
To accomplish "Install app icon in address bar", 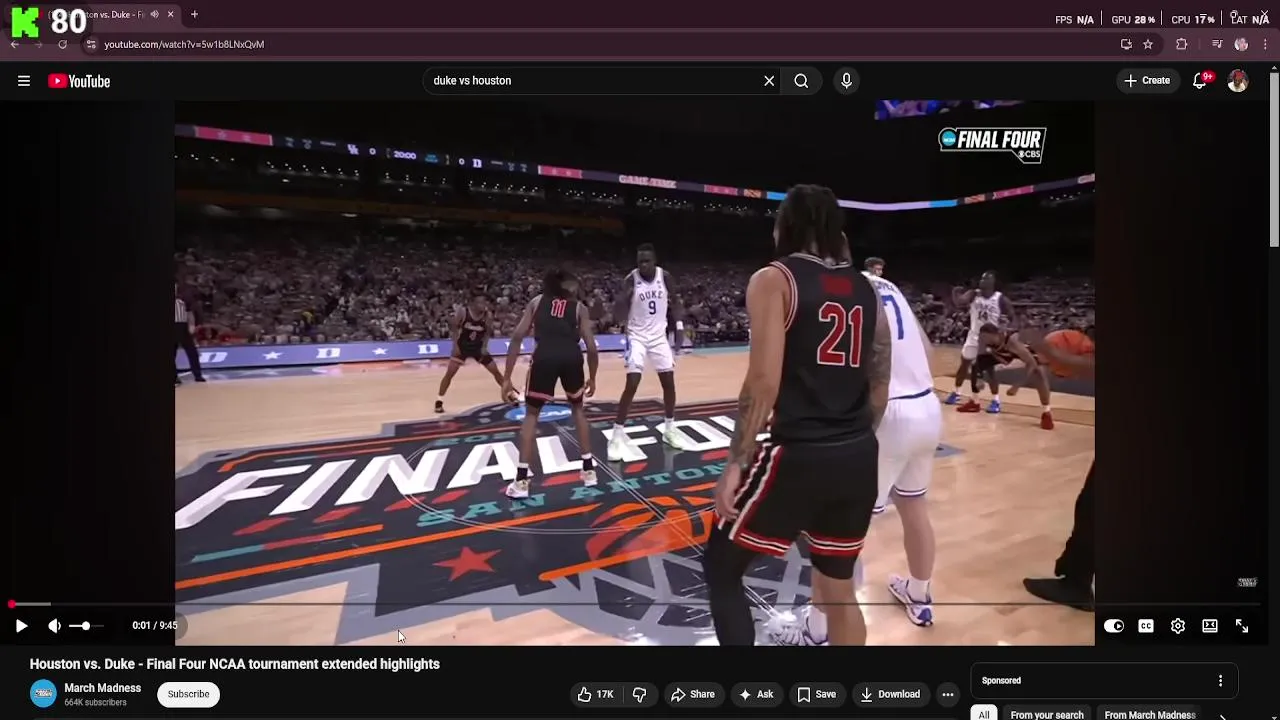I will pyautogui.click(x=1126, y=44).
